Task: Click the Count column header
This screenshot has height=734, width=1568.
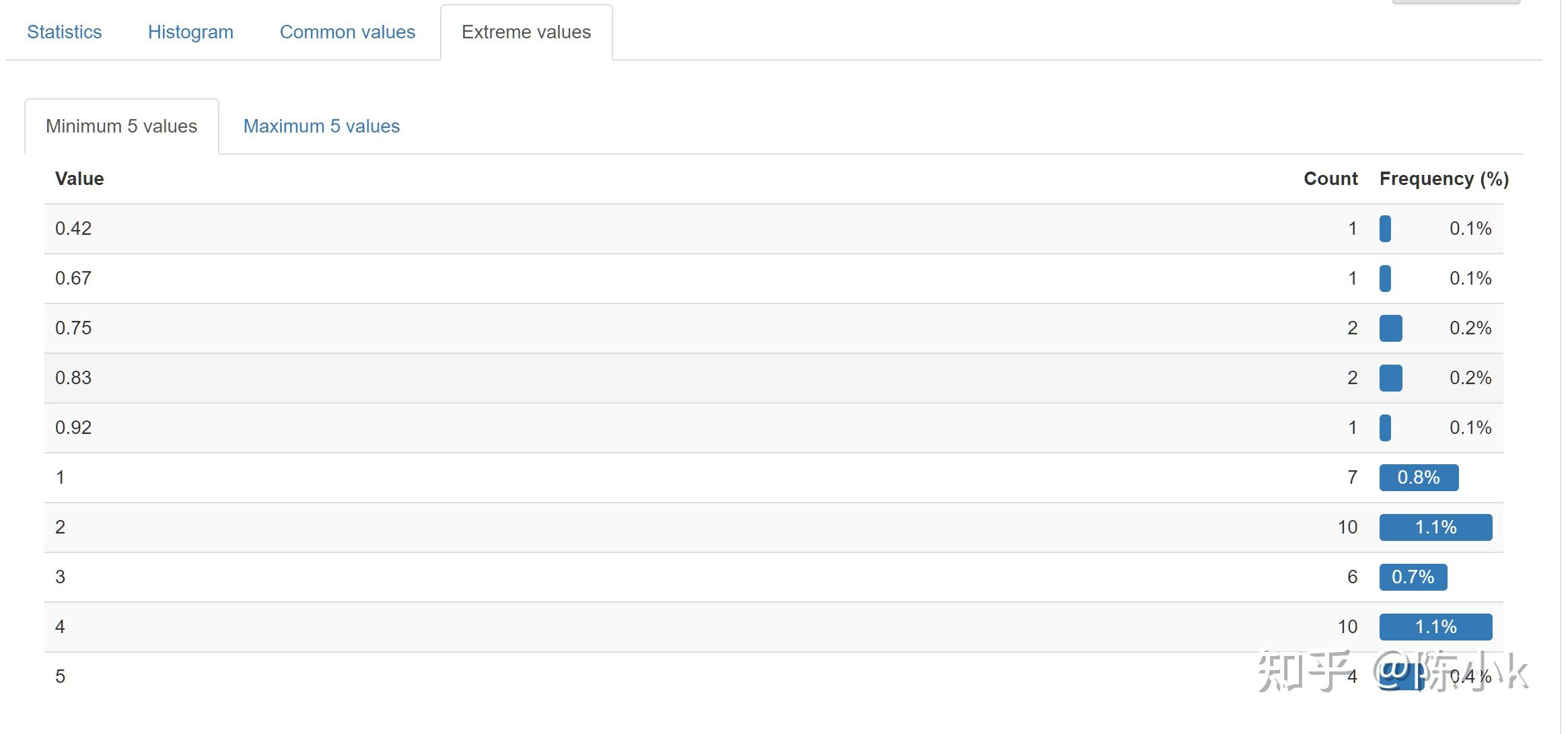Action: click(x=1330, y=178)
